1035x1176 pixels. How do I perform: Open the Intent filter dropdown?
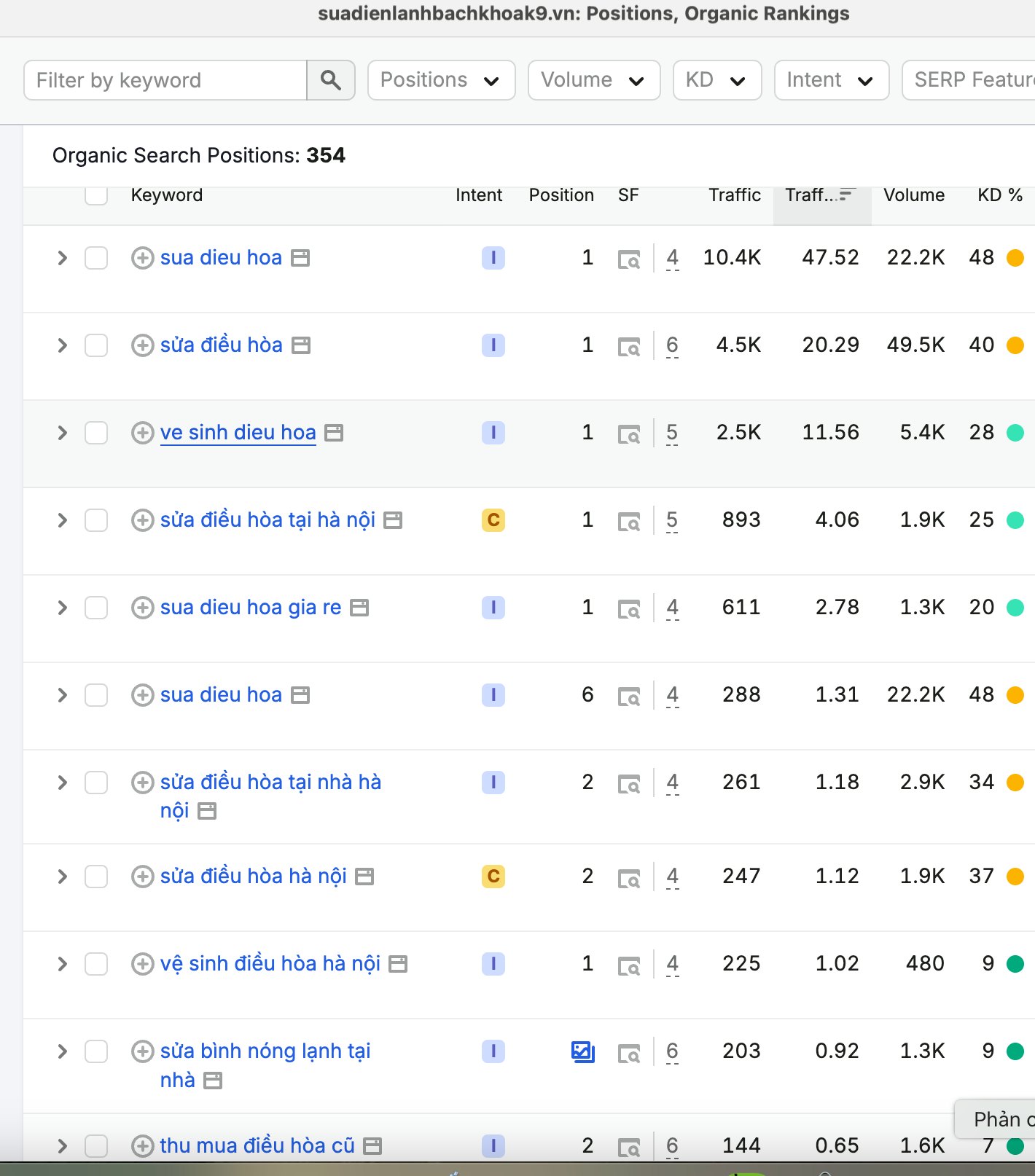(832, 80)
